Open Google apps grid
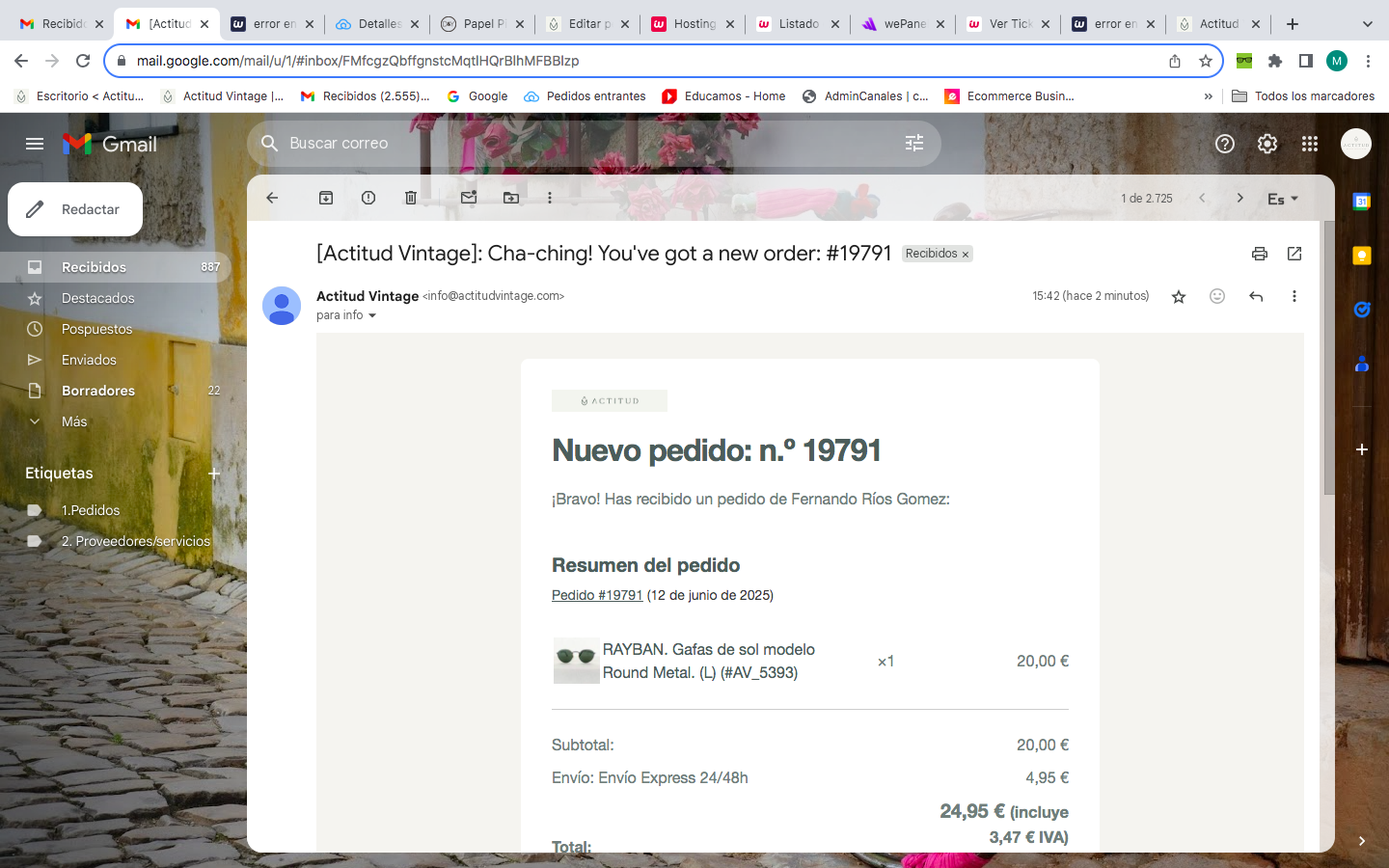 [1310, 144]
